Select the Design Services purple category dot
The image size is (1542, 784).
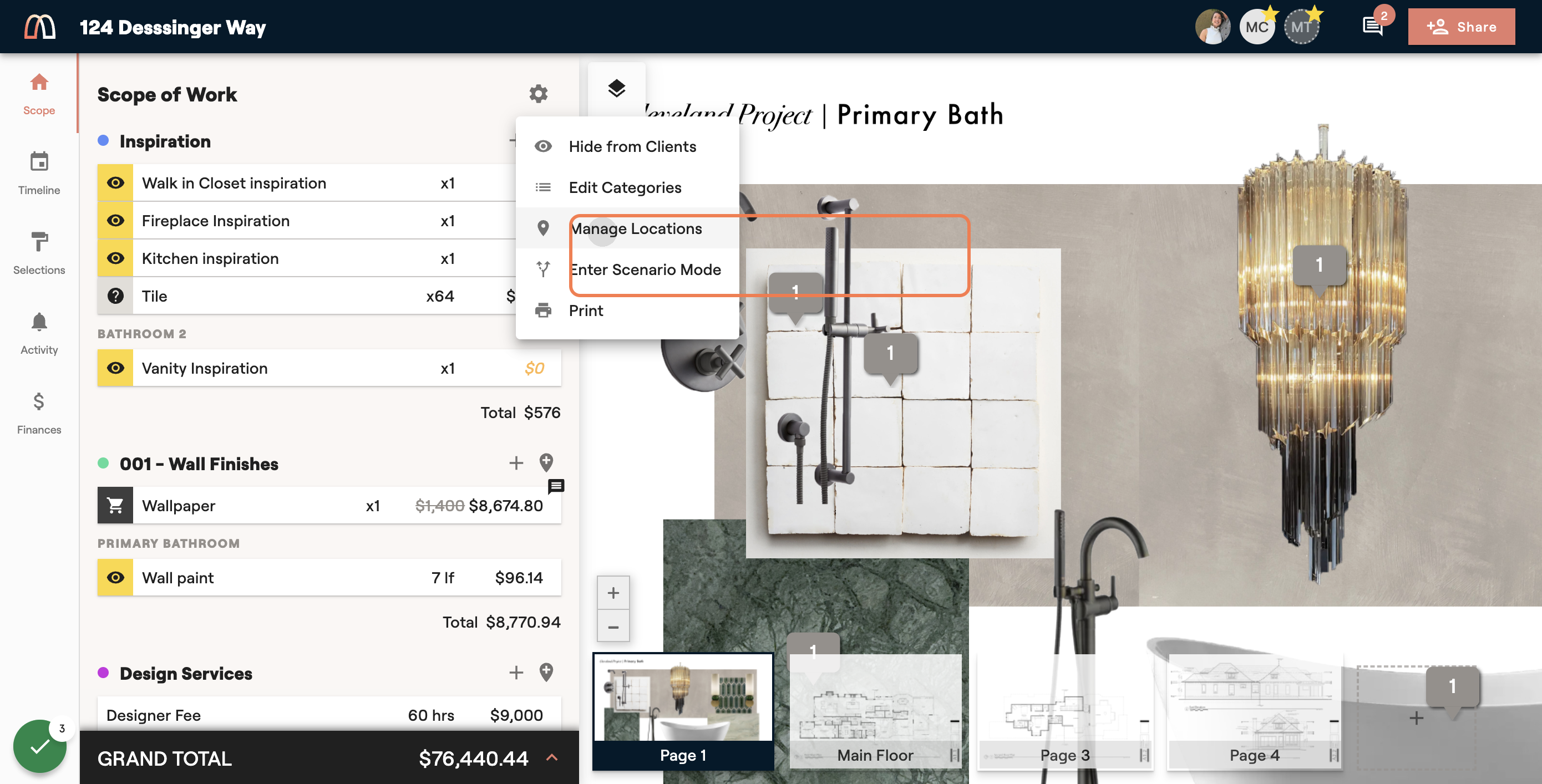pos(103,673)
